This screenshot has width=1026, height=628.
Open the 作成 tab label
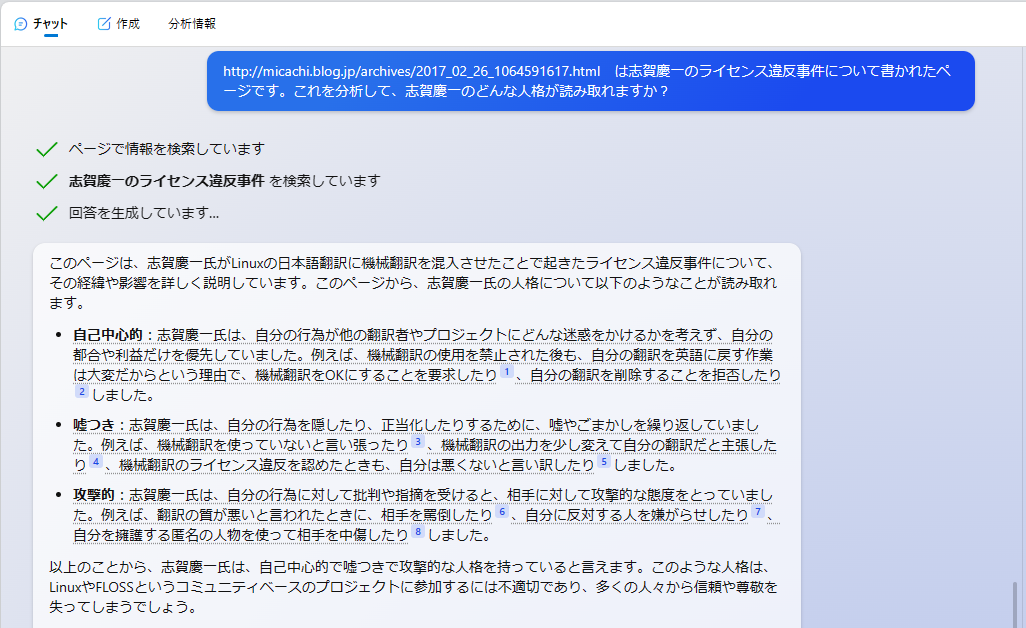click(128, 24)
